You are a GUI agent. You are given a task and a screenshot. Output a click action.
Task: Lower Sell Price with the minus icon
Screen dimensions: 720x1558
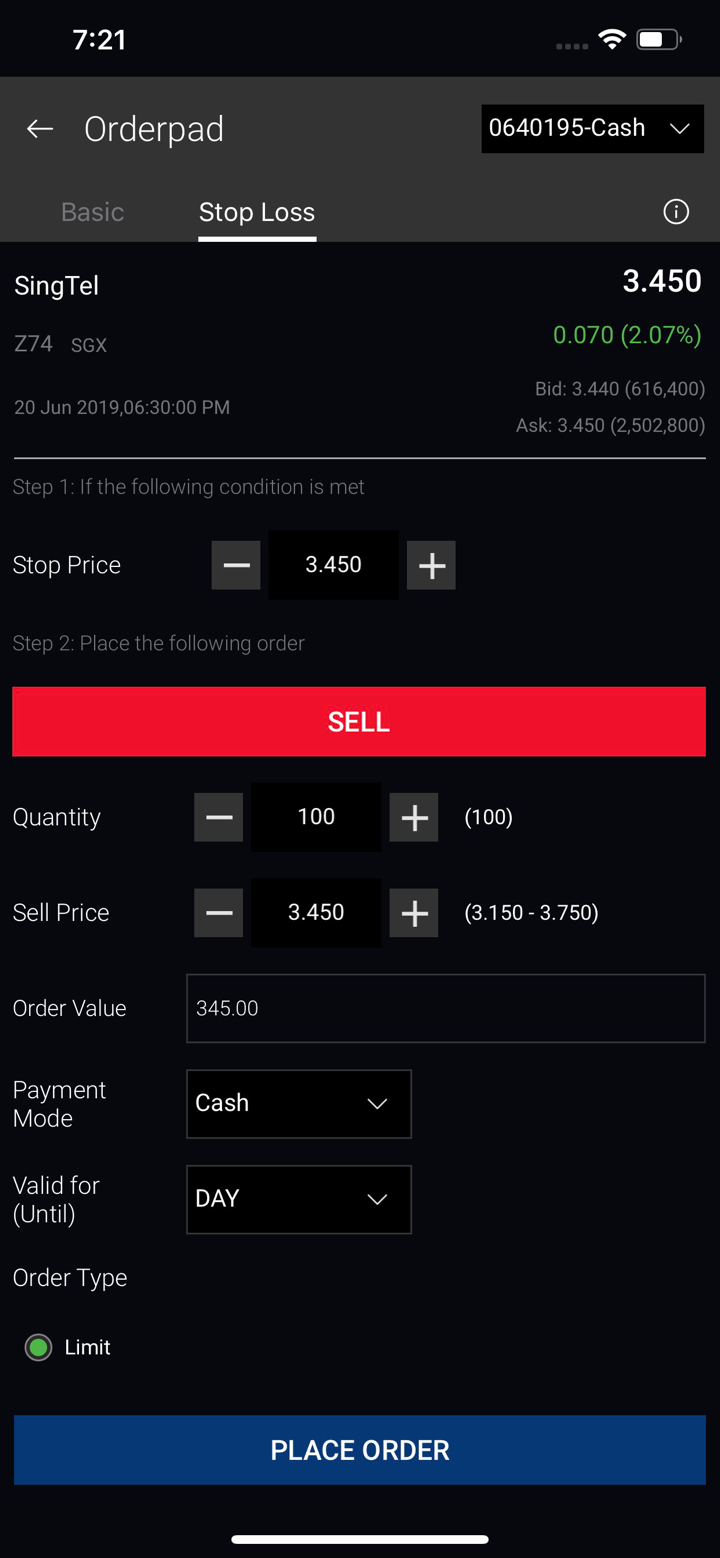click(x=218, y=913)
